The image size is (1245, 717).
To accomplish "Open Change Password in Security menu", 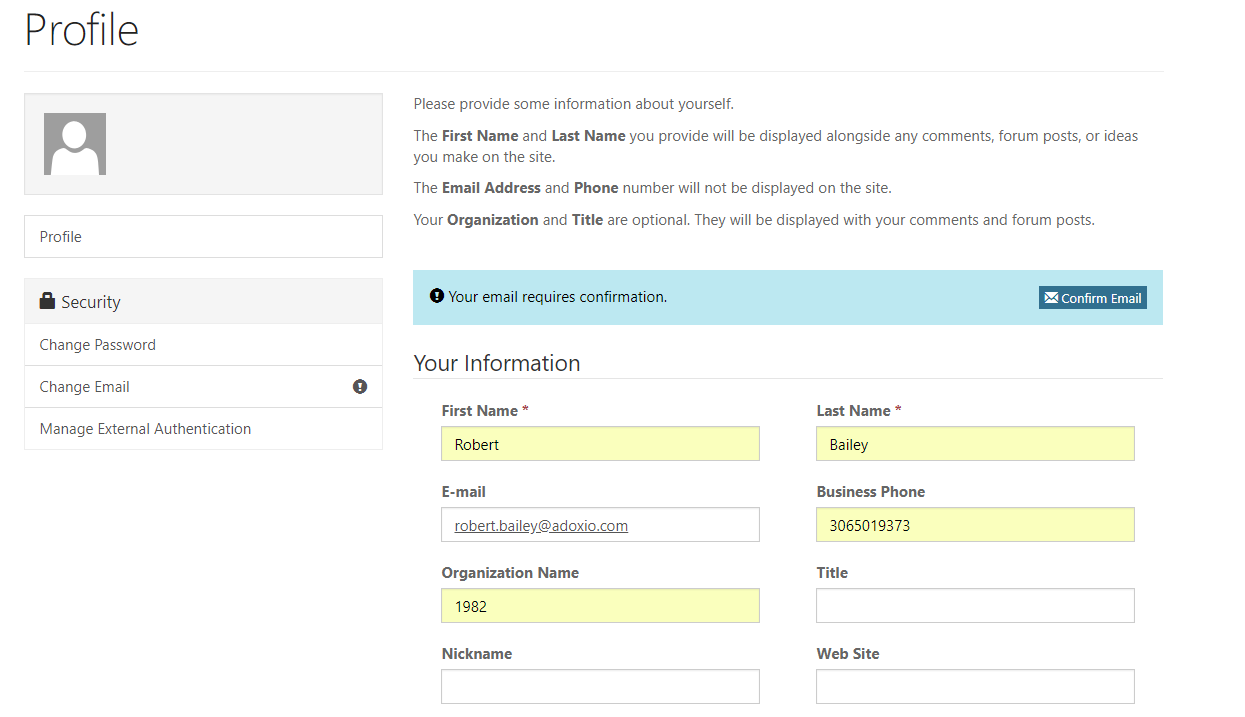I will (98, 345).
